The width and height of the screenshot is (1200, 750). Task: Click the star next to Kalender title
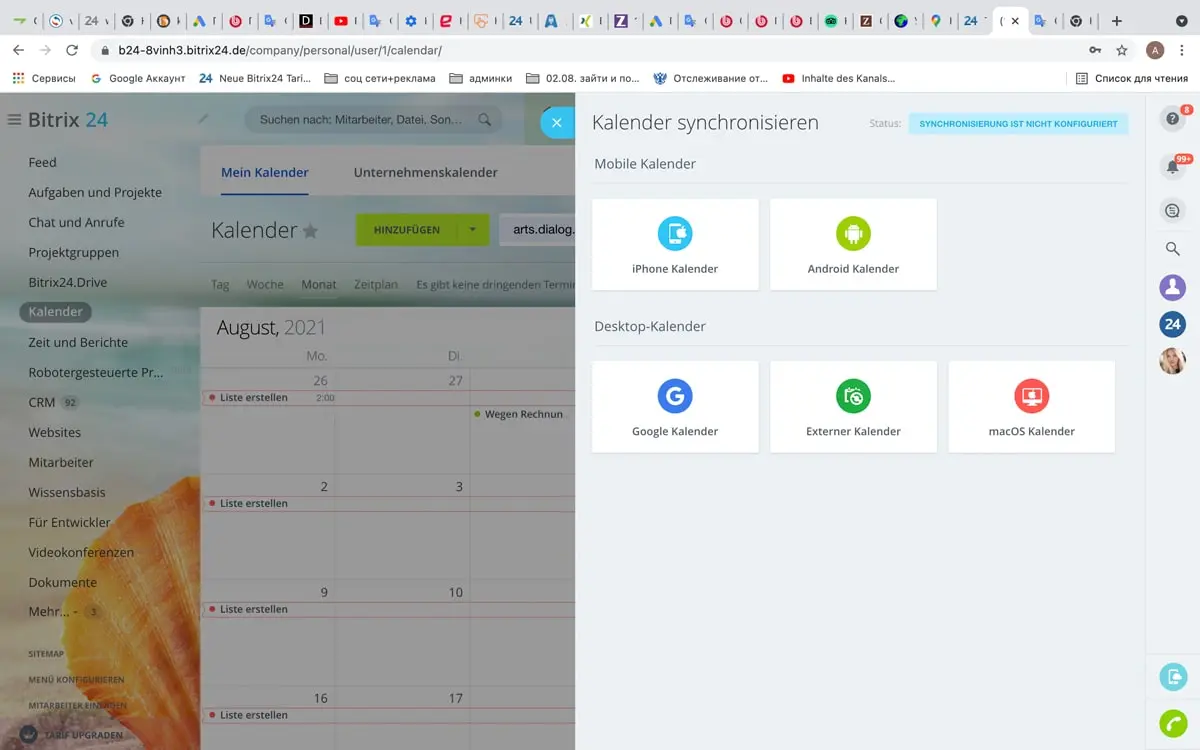pyautogui.click(x=310, y=231)
